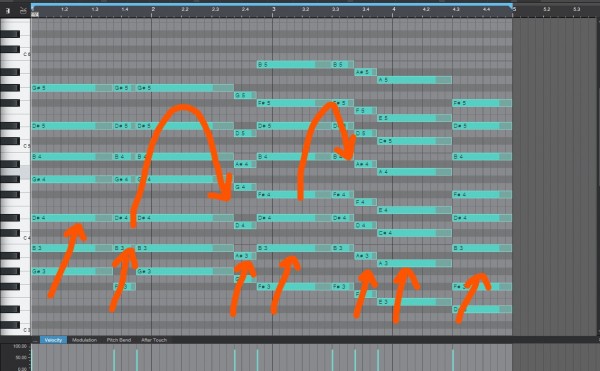
Task: Show the After Touch lane tab
Action: [x=154, y=340]
